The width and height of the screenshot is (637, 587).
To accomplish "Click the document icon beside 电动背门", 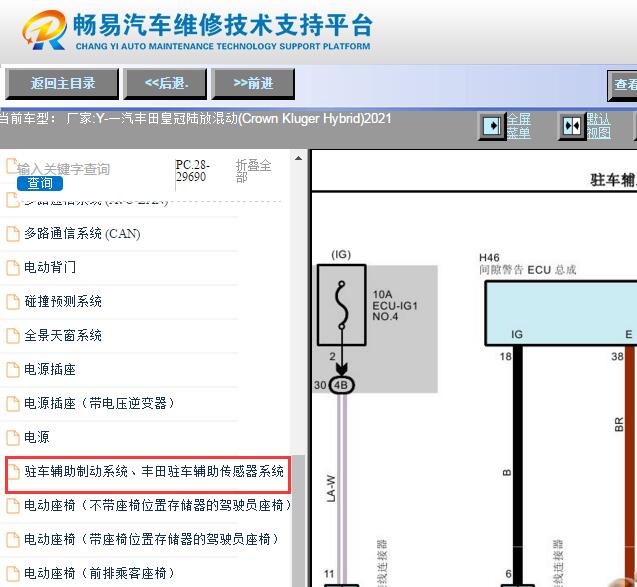I will (13, 267).
